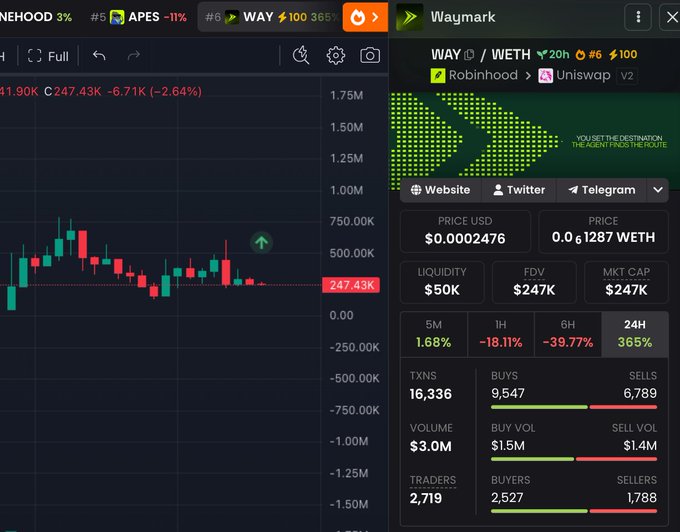Select the 1H timeframe tab
This screenshot has height=532, width=680.
(501, 334)
